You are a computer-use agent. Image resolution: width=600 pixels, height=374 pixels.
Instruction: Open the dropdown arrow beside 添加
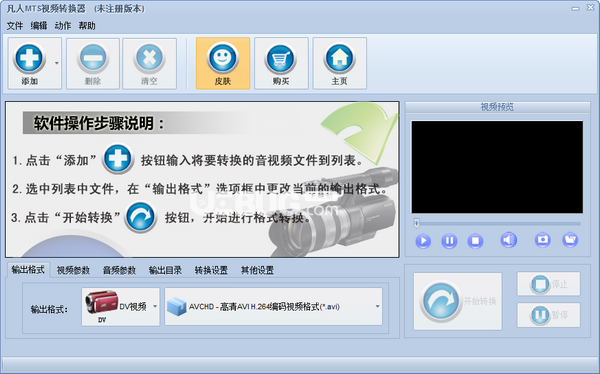click(57, 63)
